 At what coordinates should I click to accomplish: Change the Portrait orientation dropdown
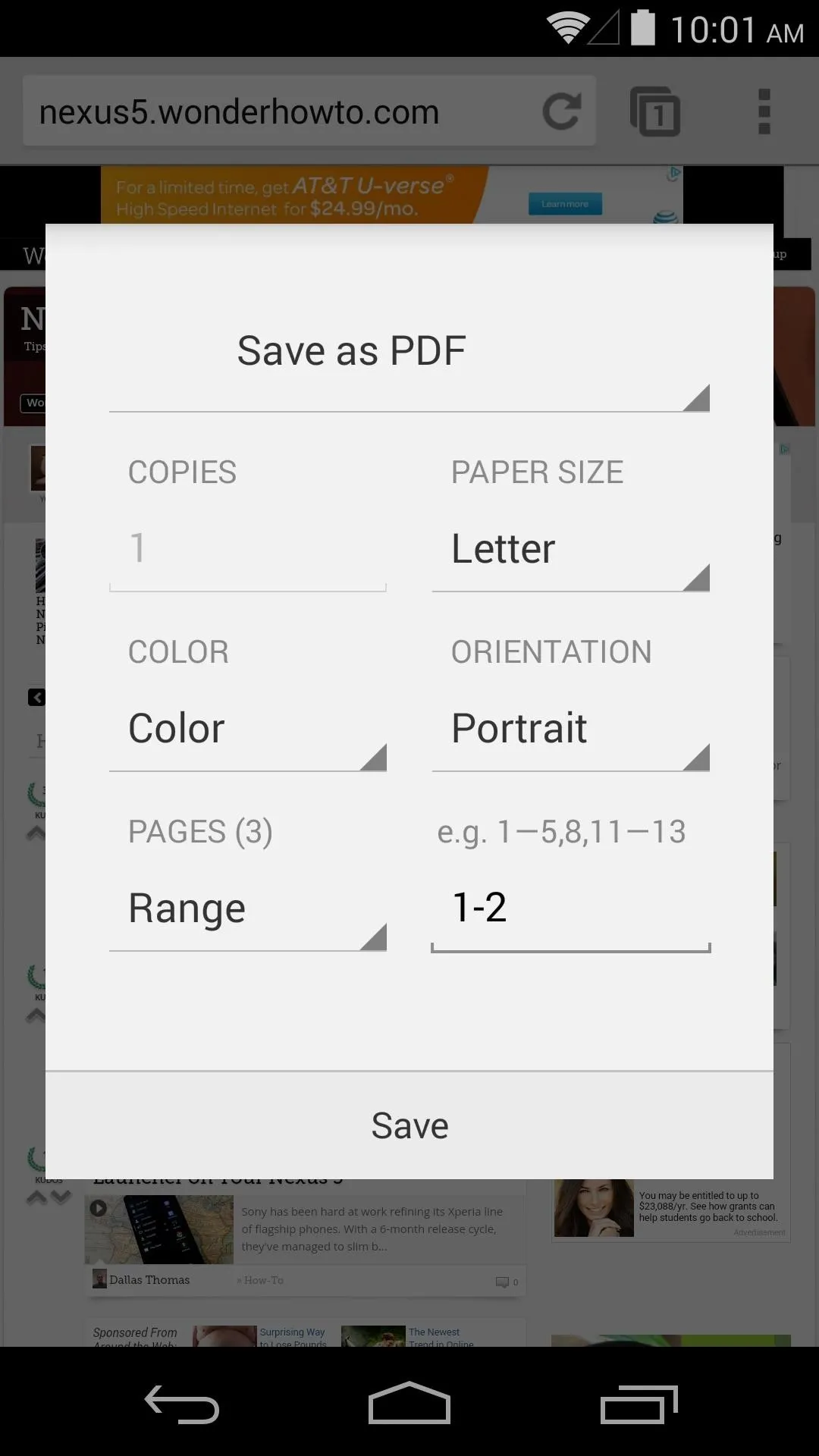(571, 729)
